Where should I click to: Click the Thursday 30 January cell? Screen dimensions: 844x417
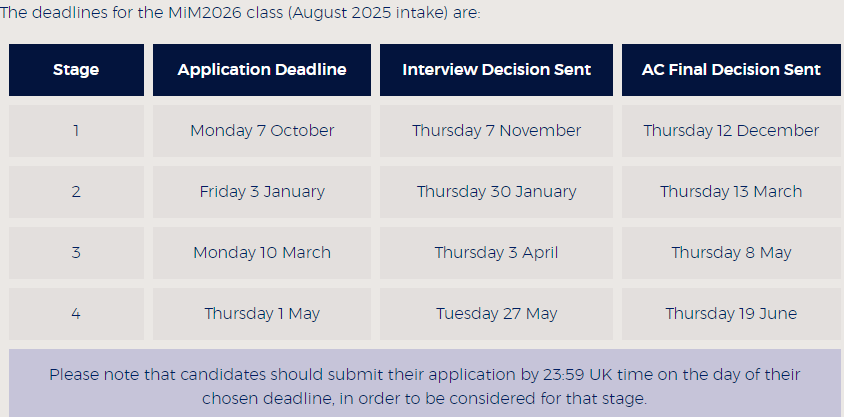(496, 192)
